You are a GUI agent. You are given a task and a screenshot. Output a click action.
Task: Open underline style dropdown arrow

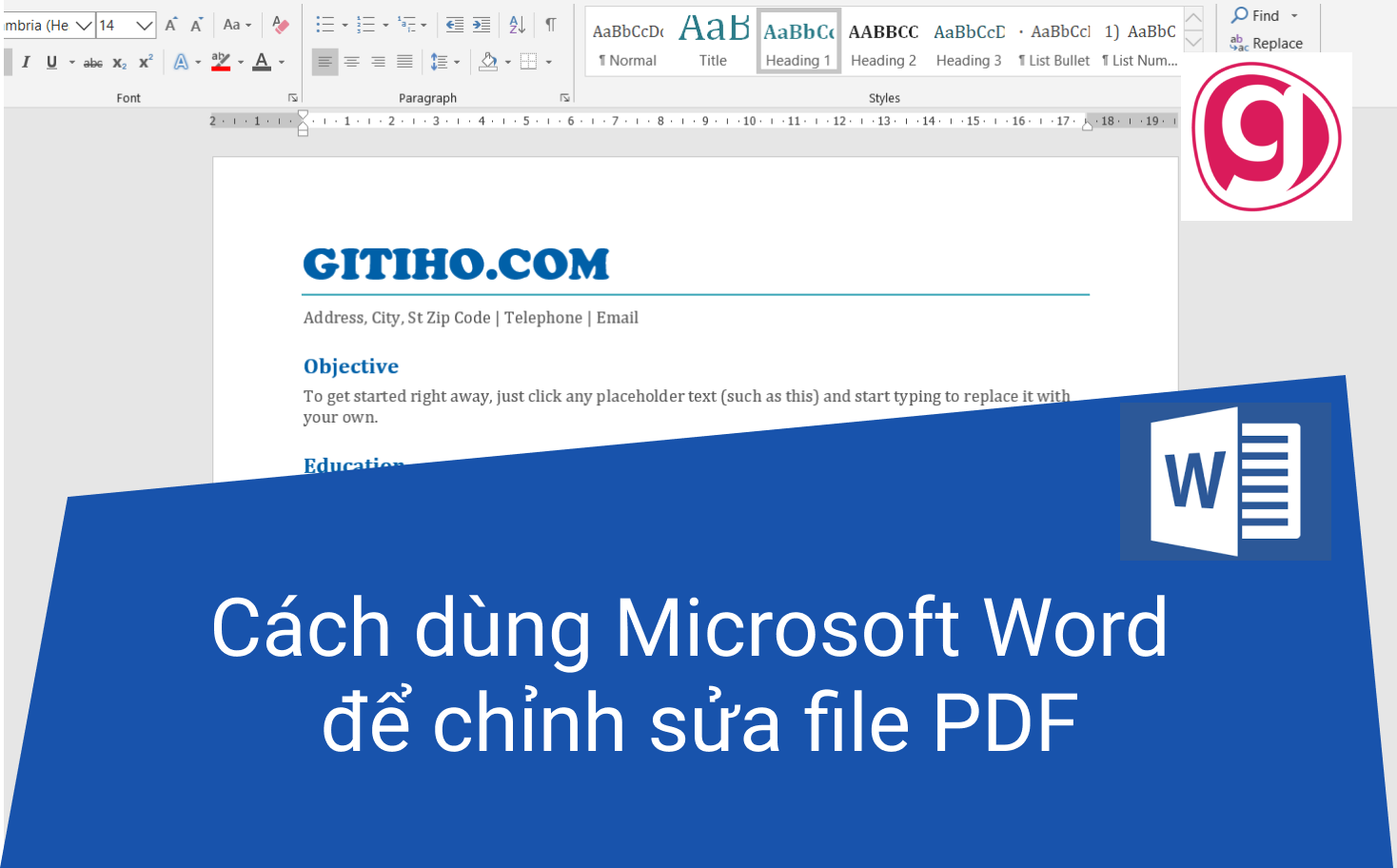pos(72,63)
